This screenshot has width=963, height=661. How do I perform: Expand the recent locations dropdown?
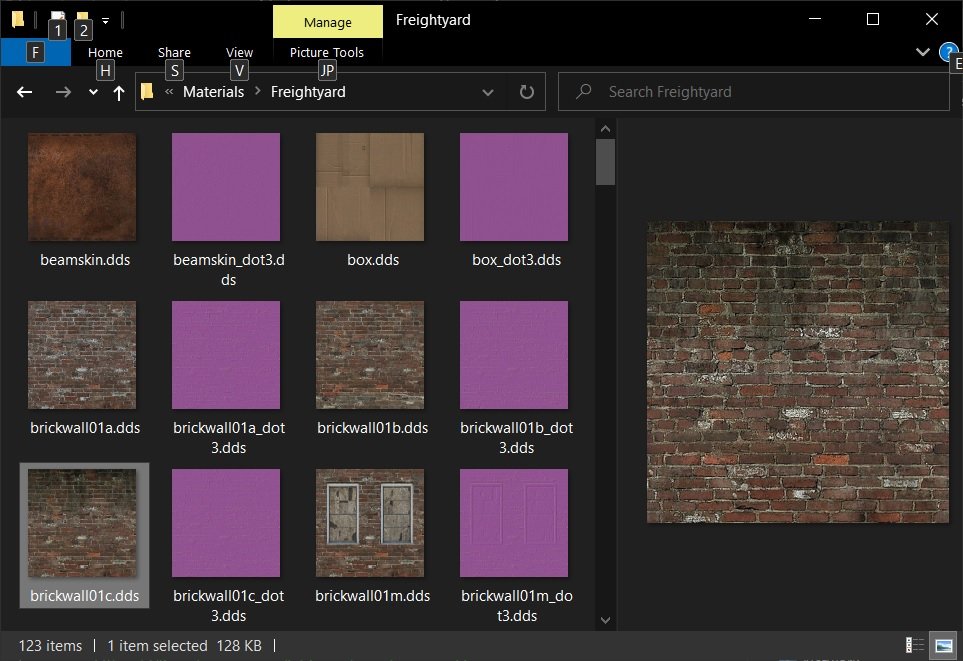pyautogui.click(x=93, y=92)
